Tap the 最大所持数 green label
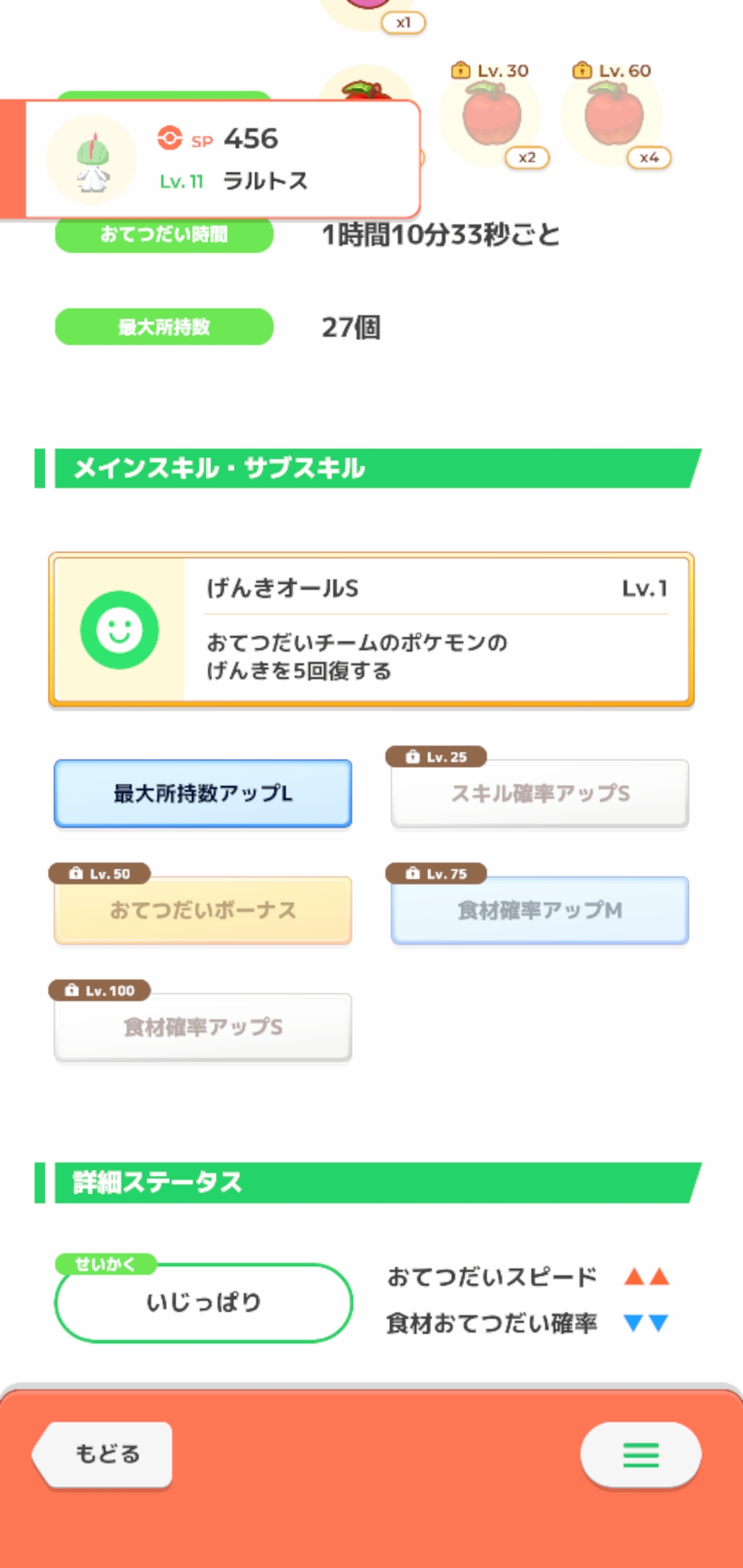The height and width of the screenshot is (1568, 743). point(164,327)
